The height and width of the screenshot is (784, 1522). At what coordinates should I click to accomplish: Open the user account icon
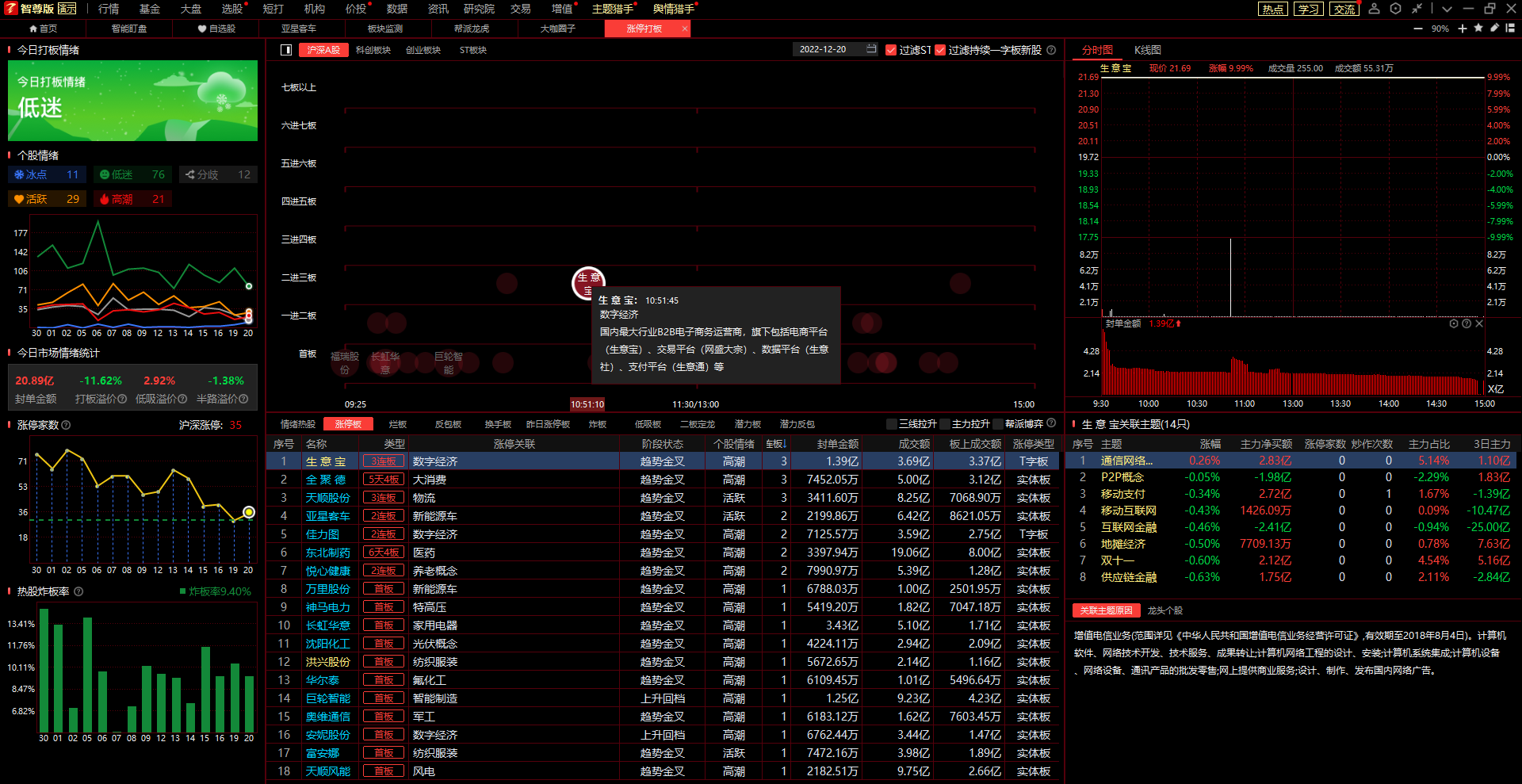pyautogui.click(x=1375, y=9)
